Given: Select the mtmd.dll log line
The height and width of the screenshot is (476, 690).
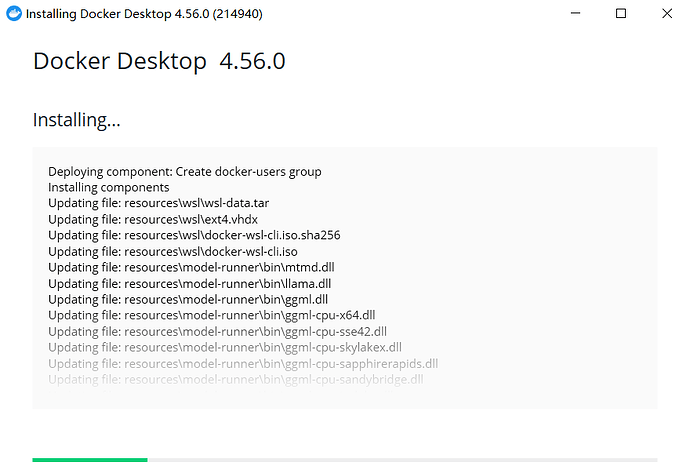Looking at the screenshot, I should pyautogui.click(x=191, y=267).
